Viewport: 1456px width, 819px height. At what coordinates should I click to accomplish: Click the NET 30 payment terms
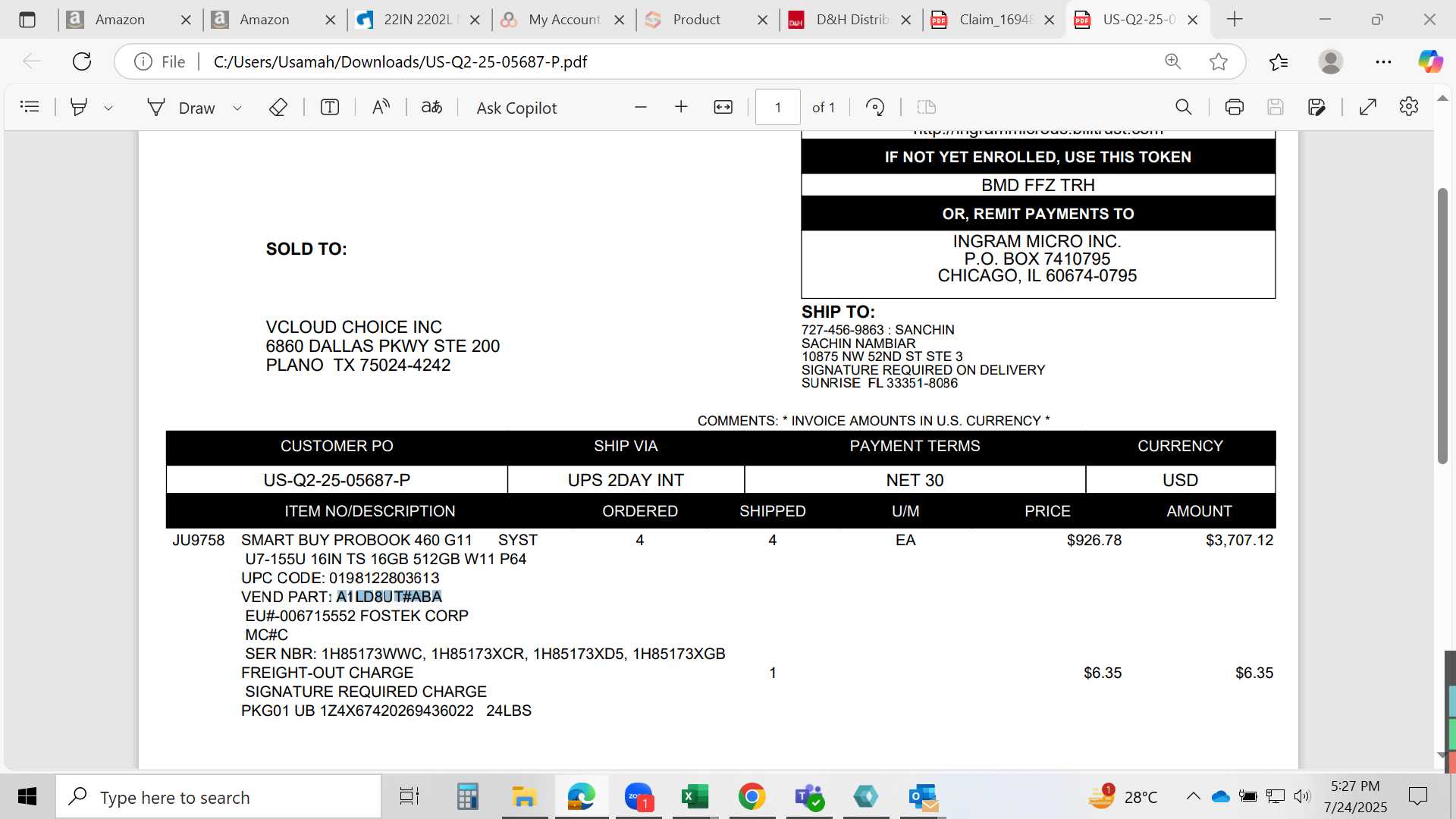[x=915, y=480]
